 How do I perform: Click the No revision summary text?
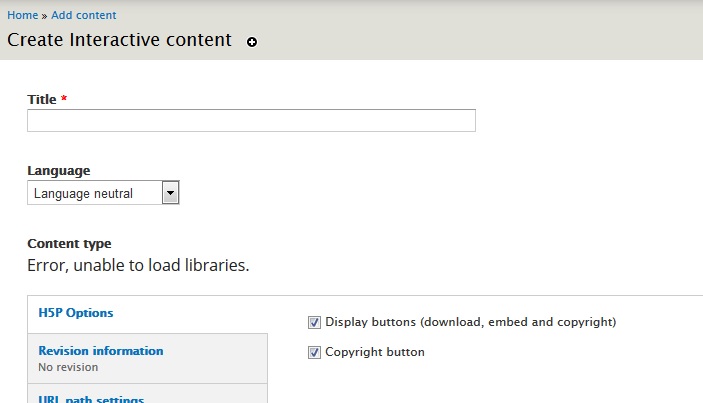click(68, 367)
